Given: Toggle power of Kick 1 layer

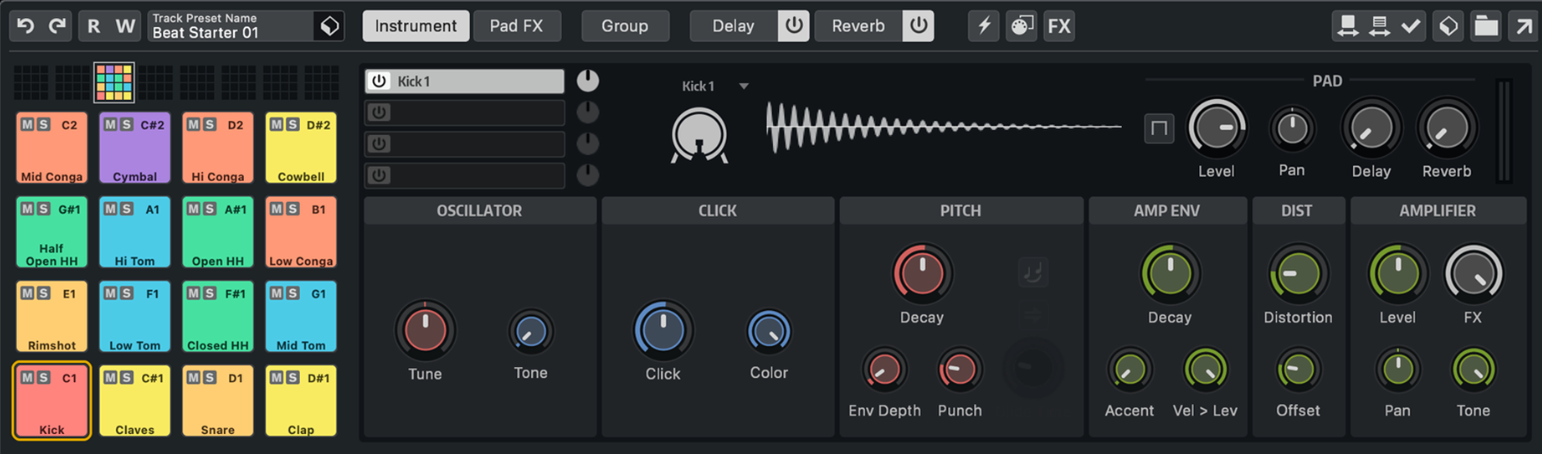Looking at the screenshot, I should click(x=379, y=82).
